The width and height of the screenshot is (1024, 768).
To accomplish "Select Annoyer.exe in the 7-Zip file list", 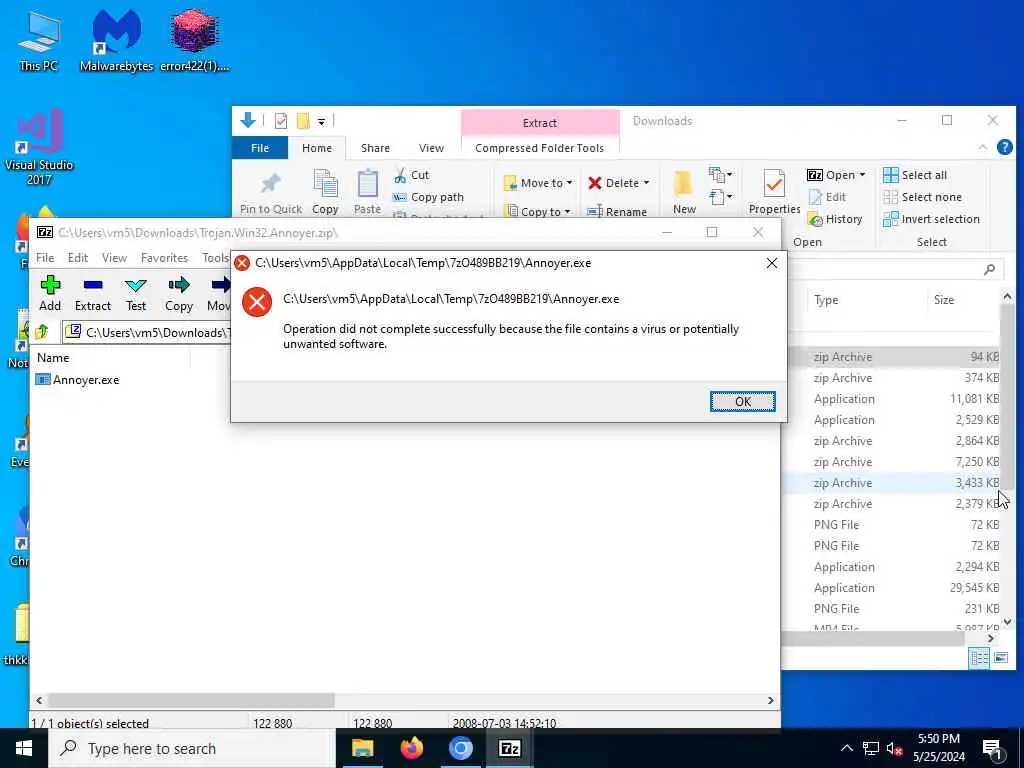I will click(x=78, y=379).
